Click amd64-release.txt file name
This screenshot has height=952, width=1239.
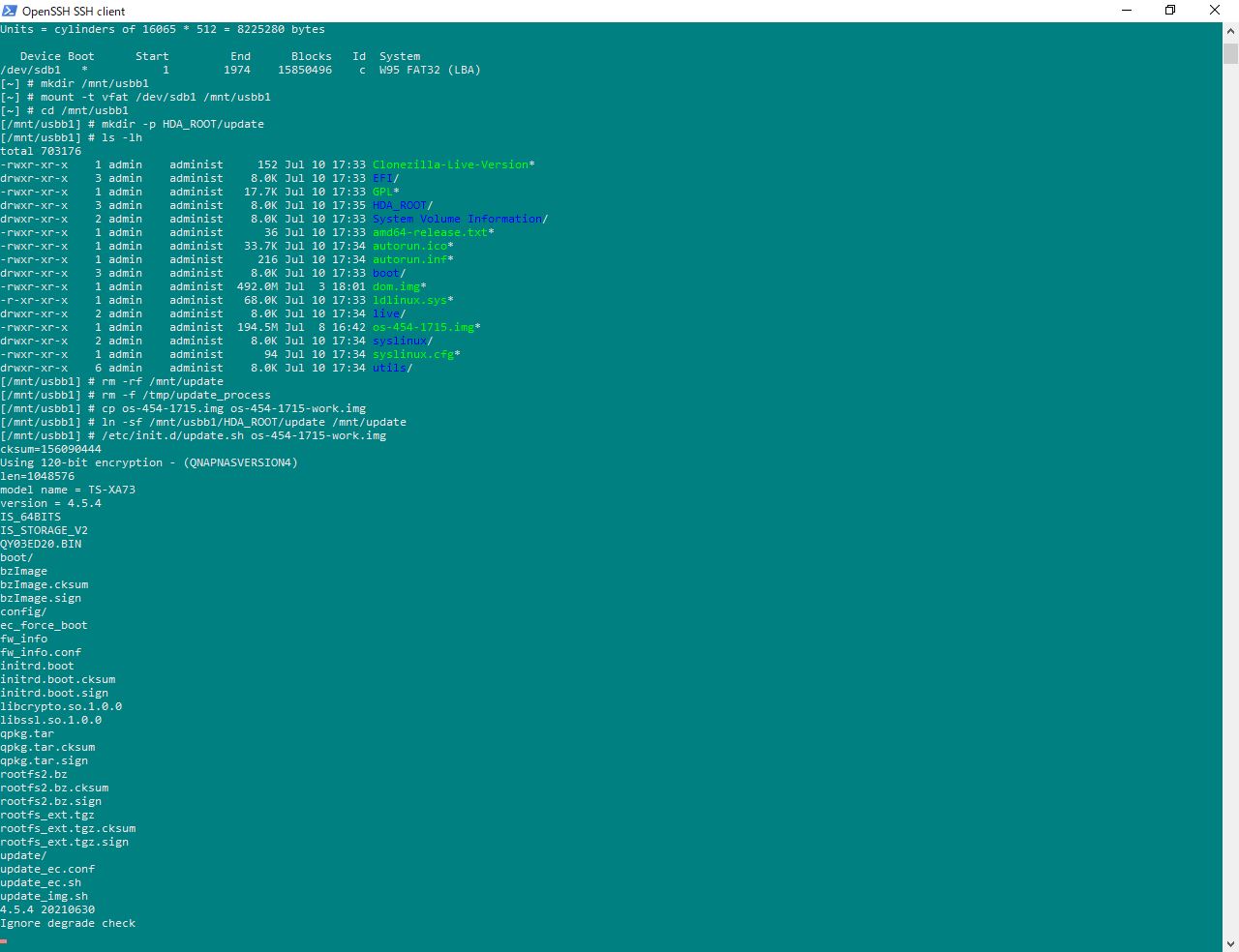430,232
